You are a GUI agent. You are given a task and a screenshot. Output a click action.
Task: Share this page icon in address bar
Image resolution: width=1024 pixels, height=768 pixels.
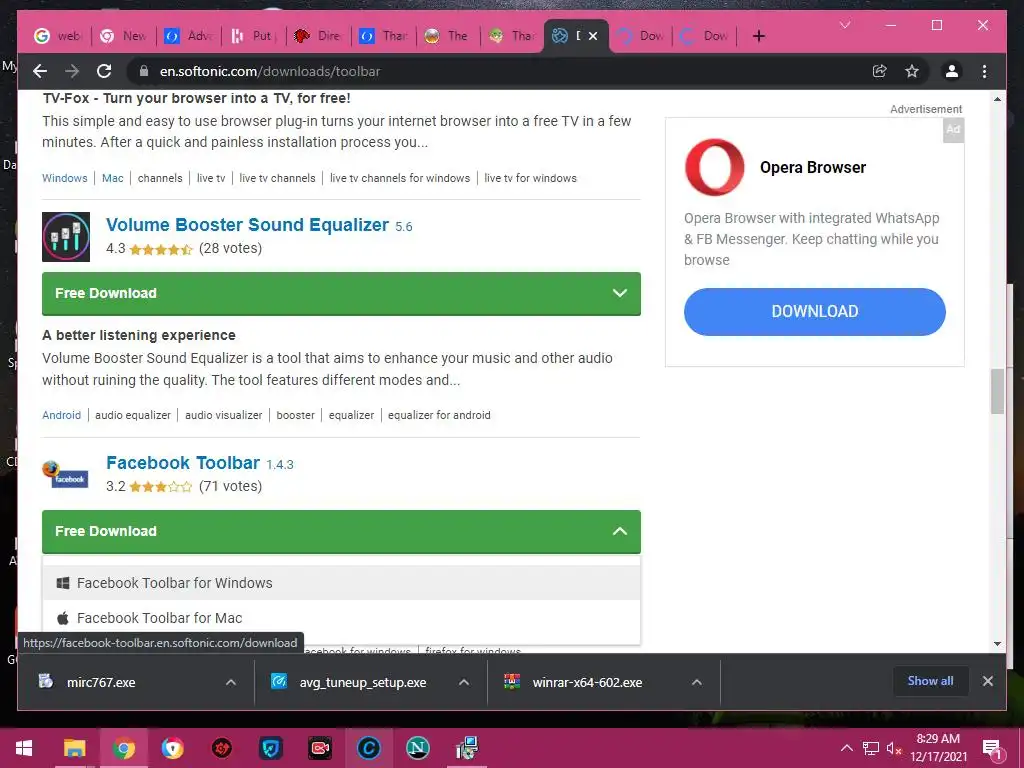880,71
